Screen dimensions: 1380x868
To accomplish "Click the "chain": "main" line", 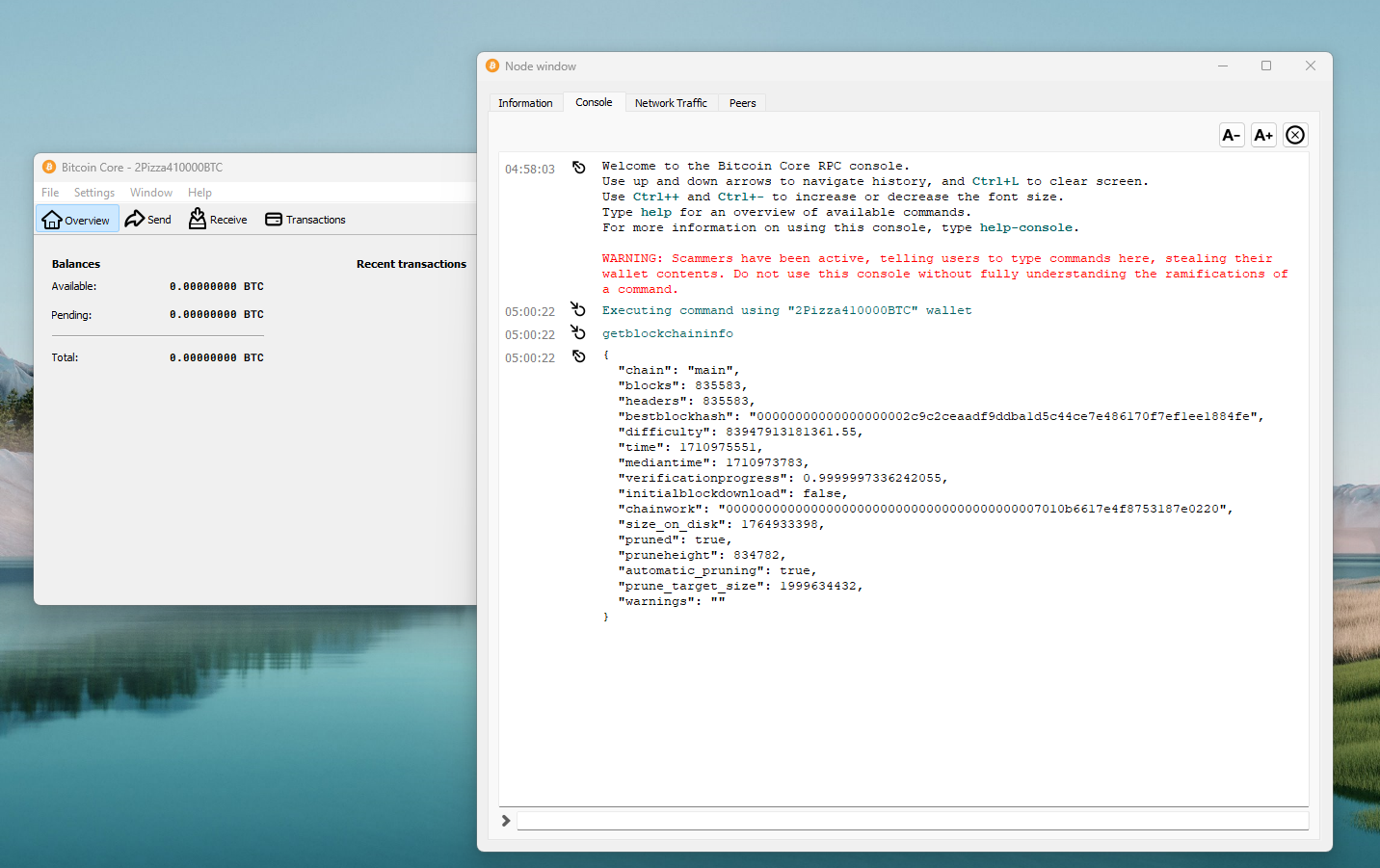I will 678,370.
